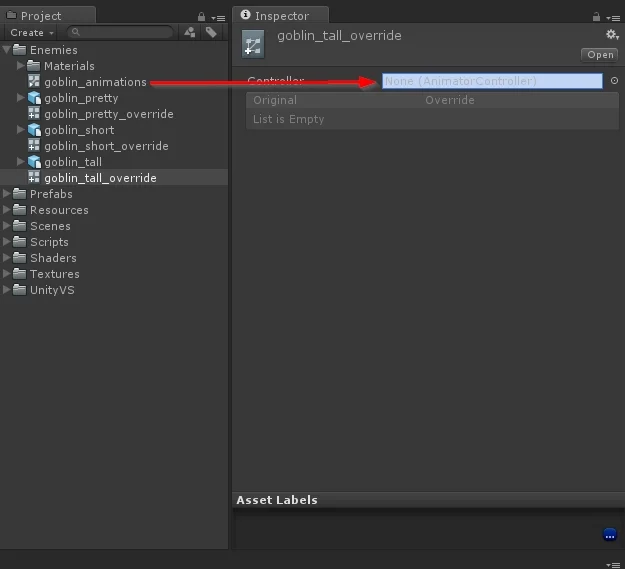
Task: Open the bottom-right panel options menu
Action: [x=613, y=565]
